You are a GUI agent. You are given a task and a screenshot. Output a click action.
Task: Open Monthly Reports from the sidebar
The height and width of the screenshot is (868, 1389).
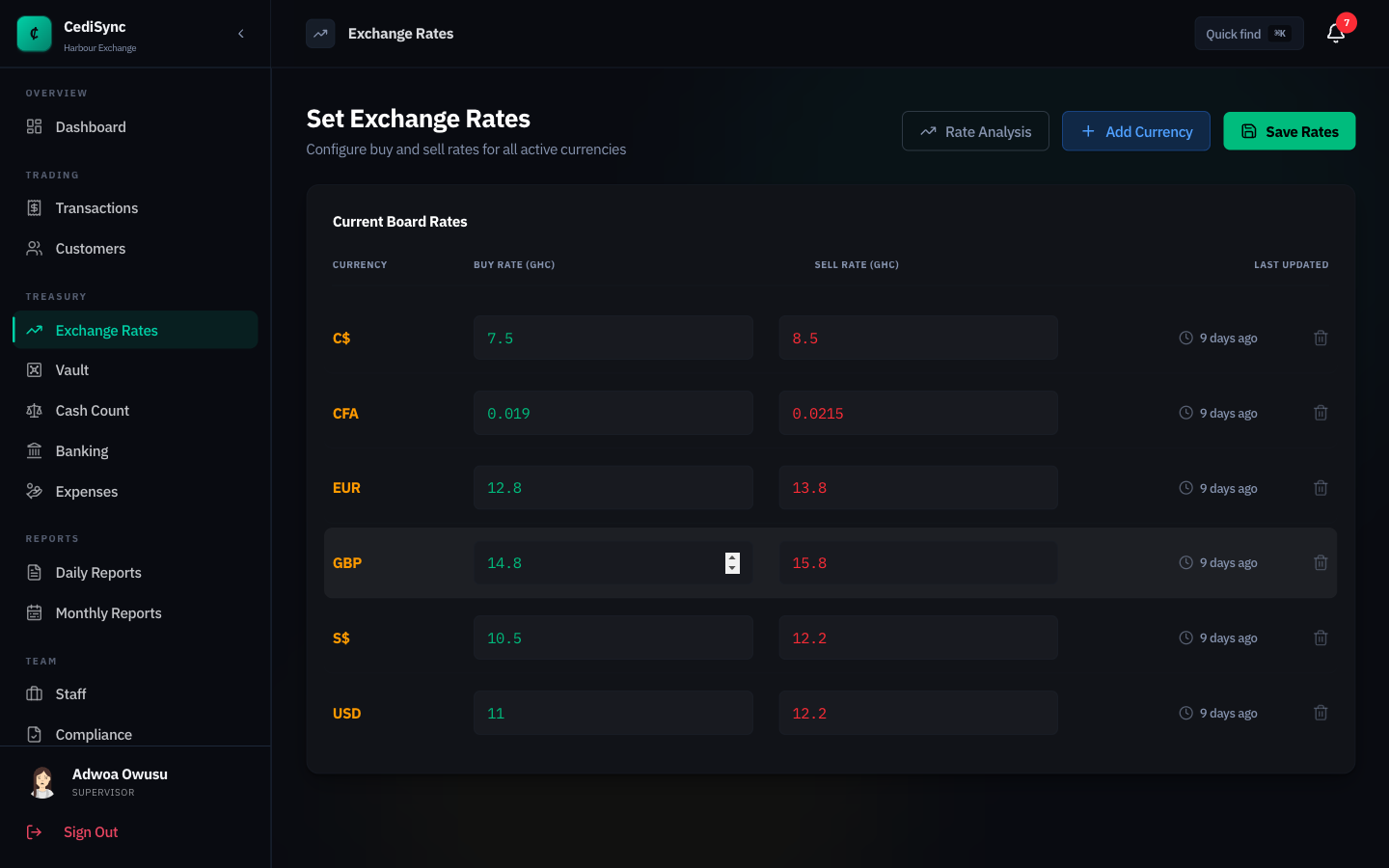point(106,612)
